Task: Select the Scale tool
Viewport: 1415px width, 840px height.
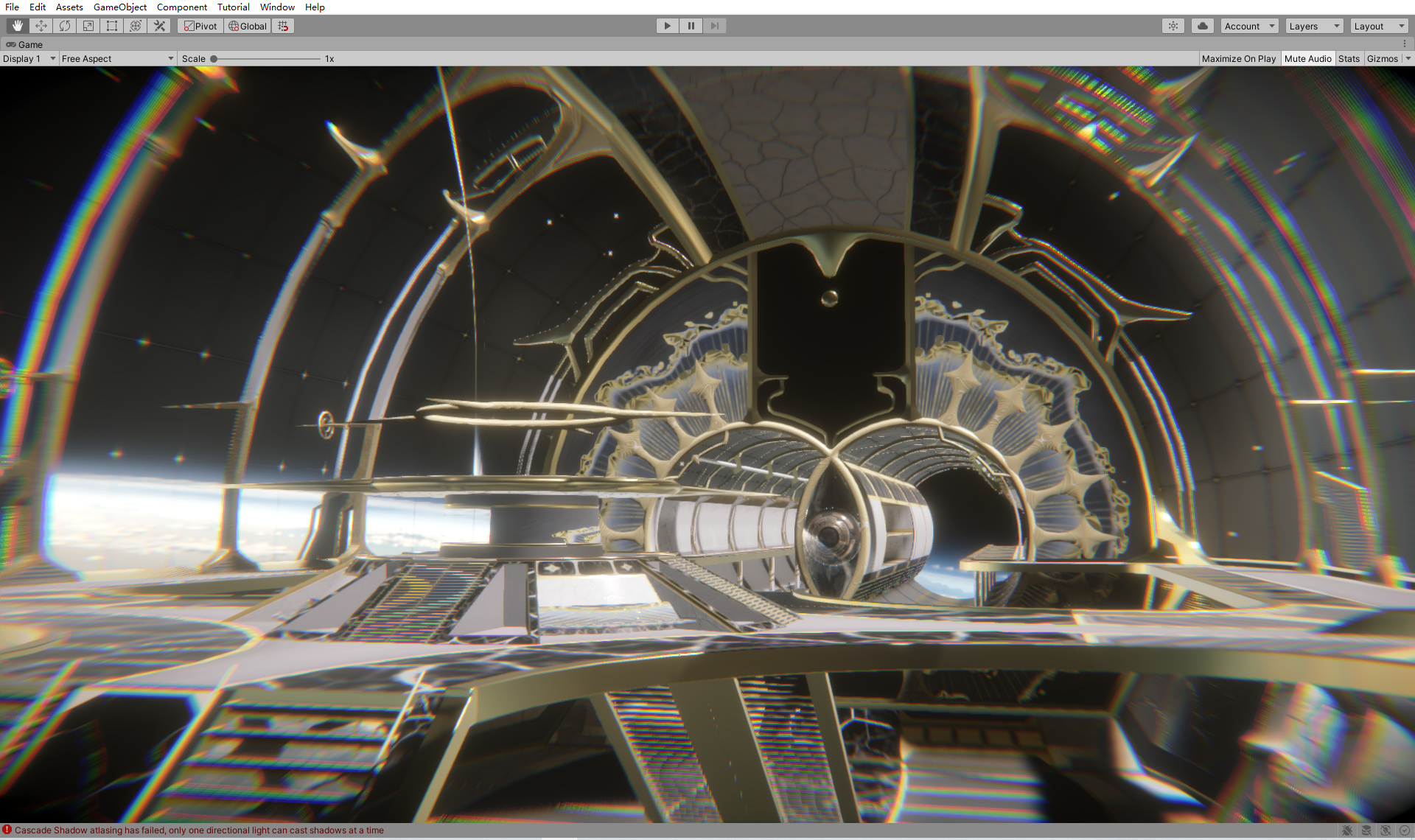Action: click(88, 26)
